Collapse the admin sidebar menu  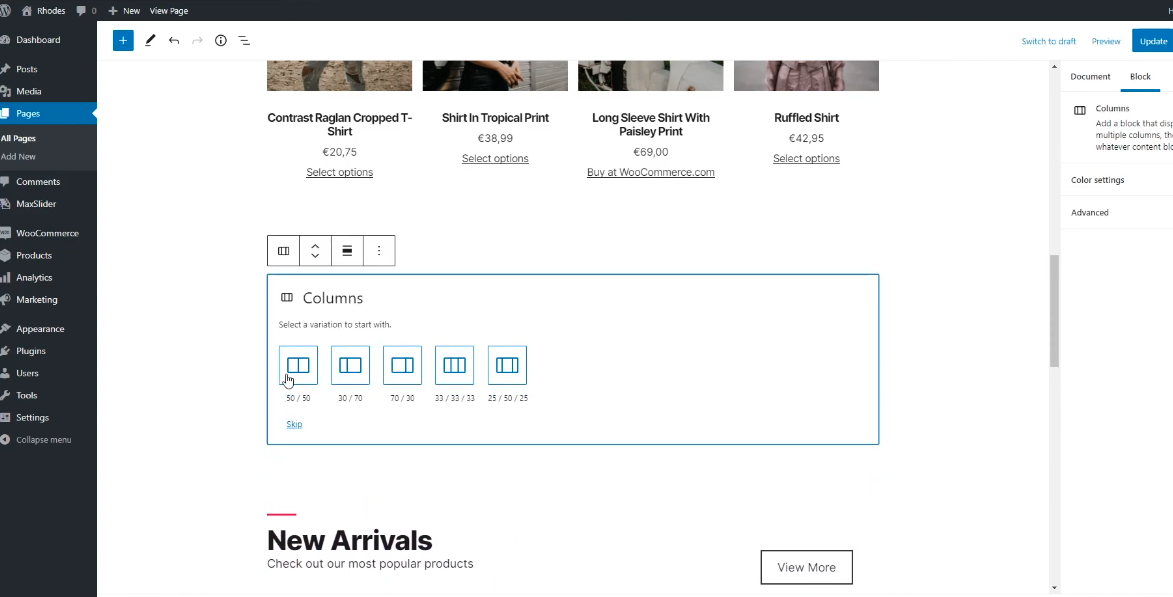43,440
